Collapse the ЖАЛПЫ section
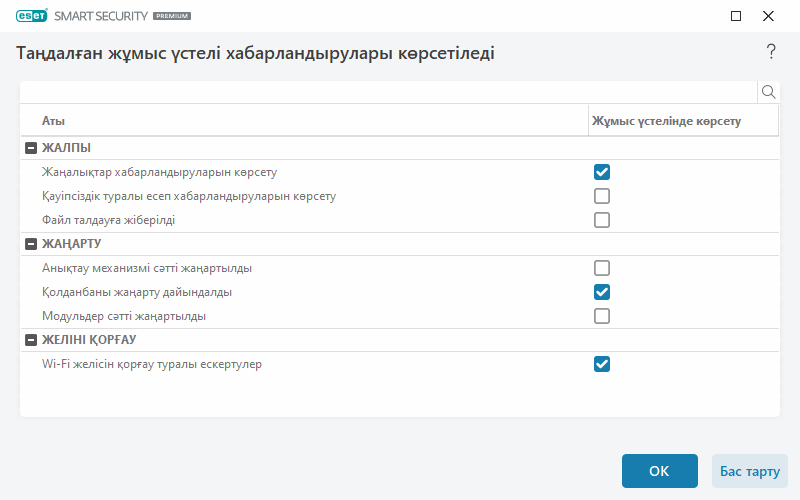 [x=30, y=148]
